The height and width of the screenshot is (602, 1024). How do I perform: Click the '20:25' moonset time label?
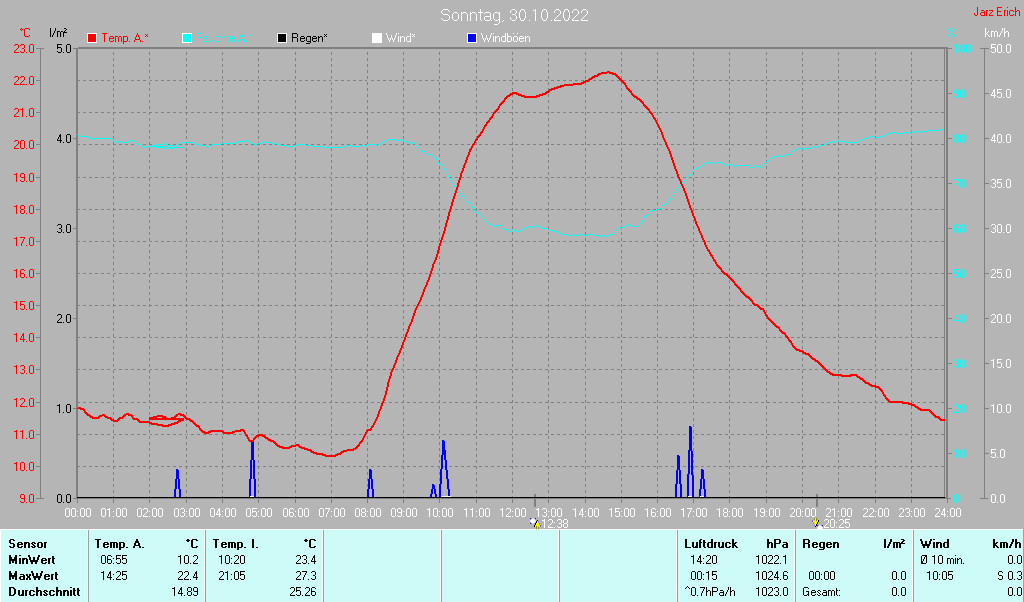tap(837, 524)
